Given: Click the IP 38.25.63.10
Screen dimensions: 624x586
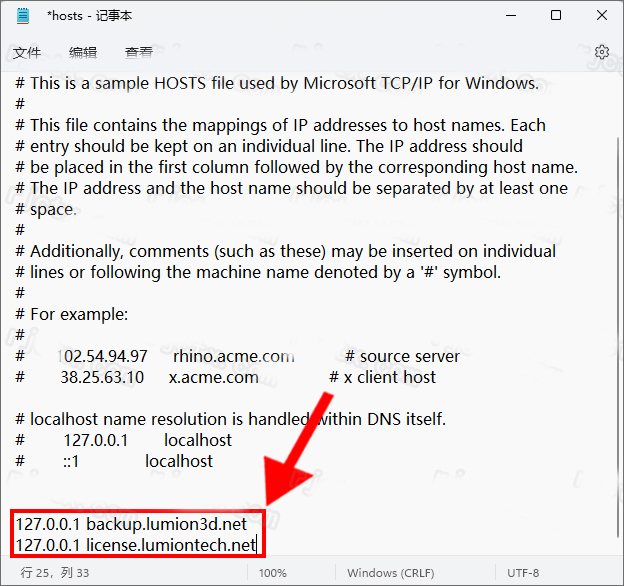Looking at the screenshot, I should 102,377.
